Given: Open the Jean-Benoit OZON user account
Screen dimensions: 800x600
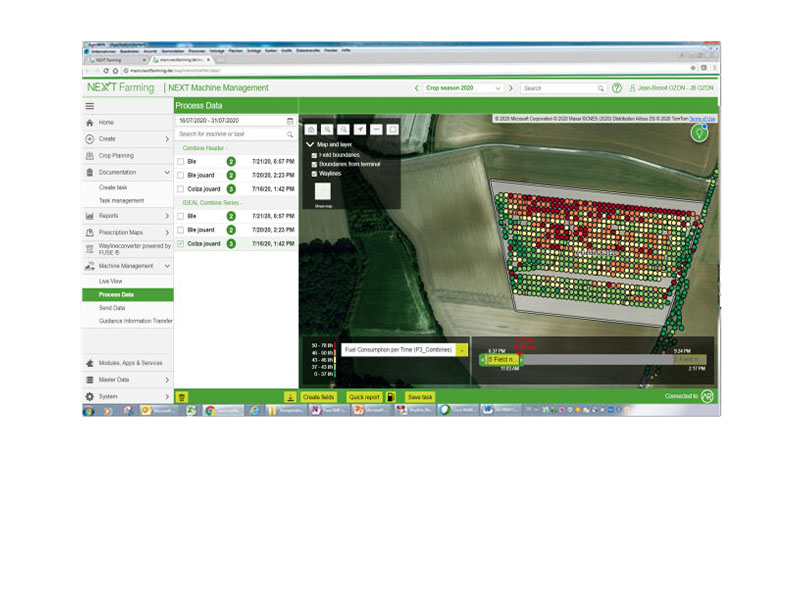Looking at the screenshot, I should click(671, 88).
